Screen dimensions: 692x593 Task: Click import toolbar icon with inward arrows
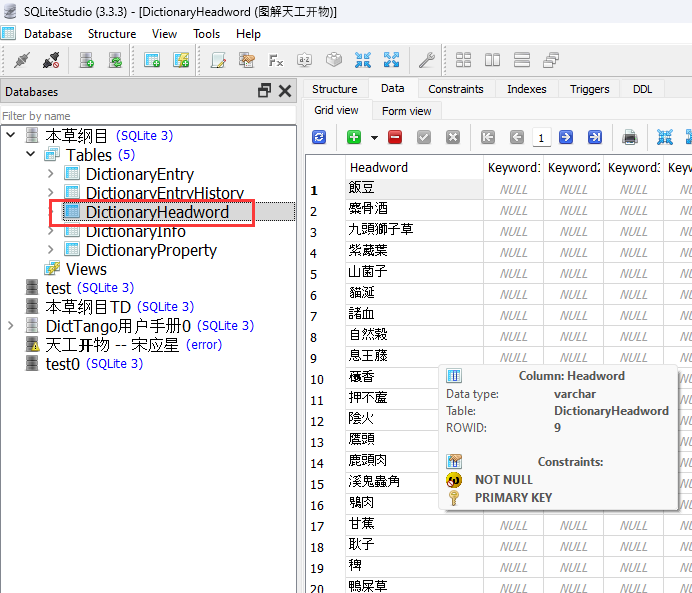pyautogui.click(x=363, y=60)
